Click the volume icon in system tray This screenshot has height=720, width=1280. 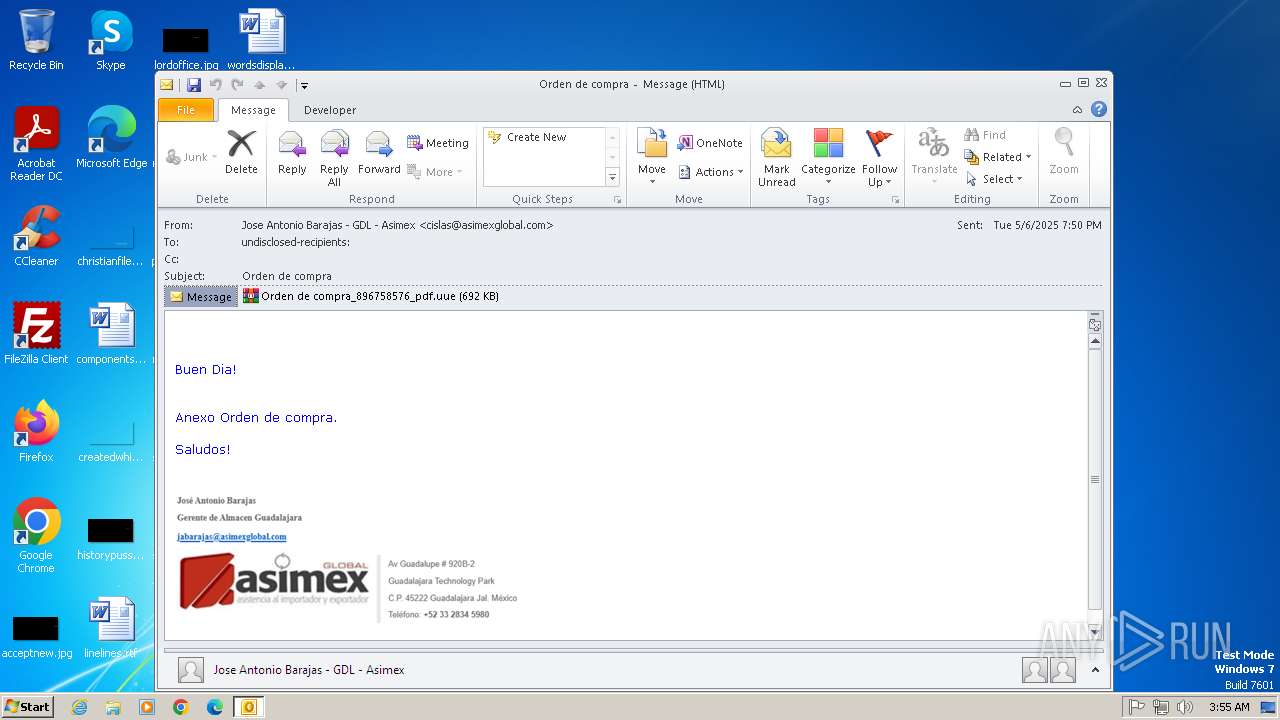1185,707
